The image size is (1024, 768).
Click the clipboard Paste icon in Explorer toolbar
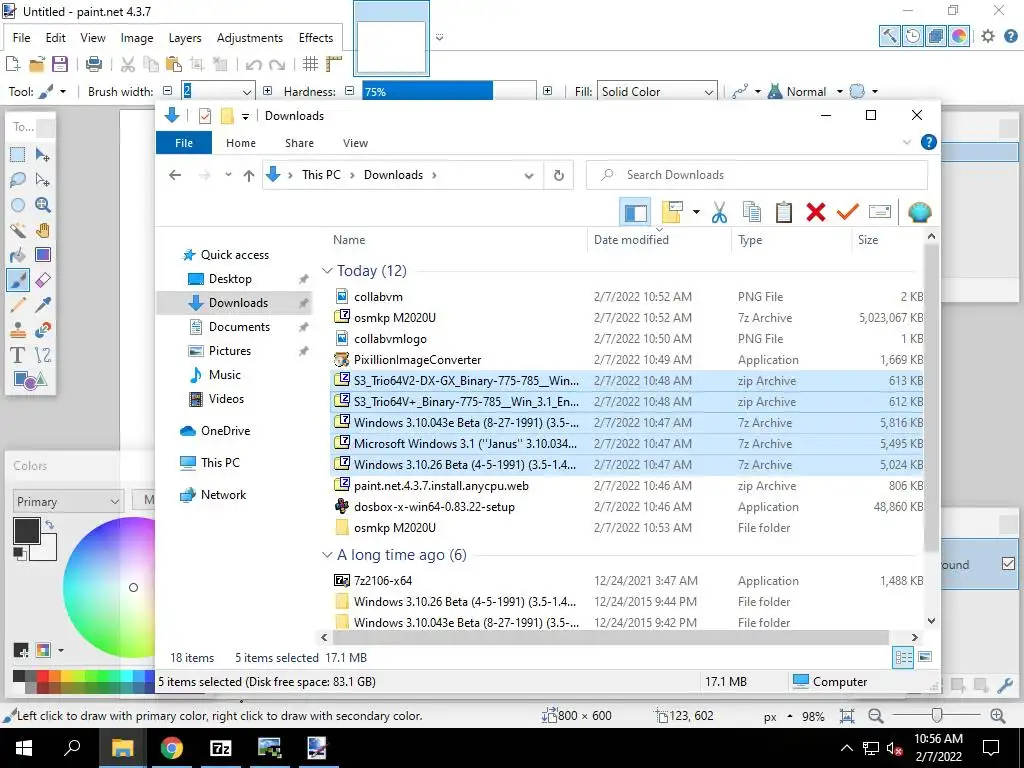coord(784,212)
